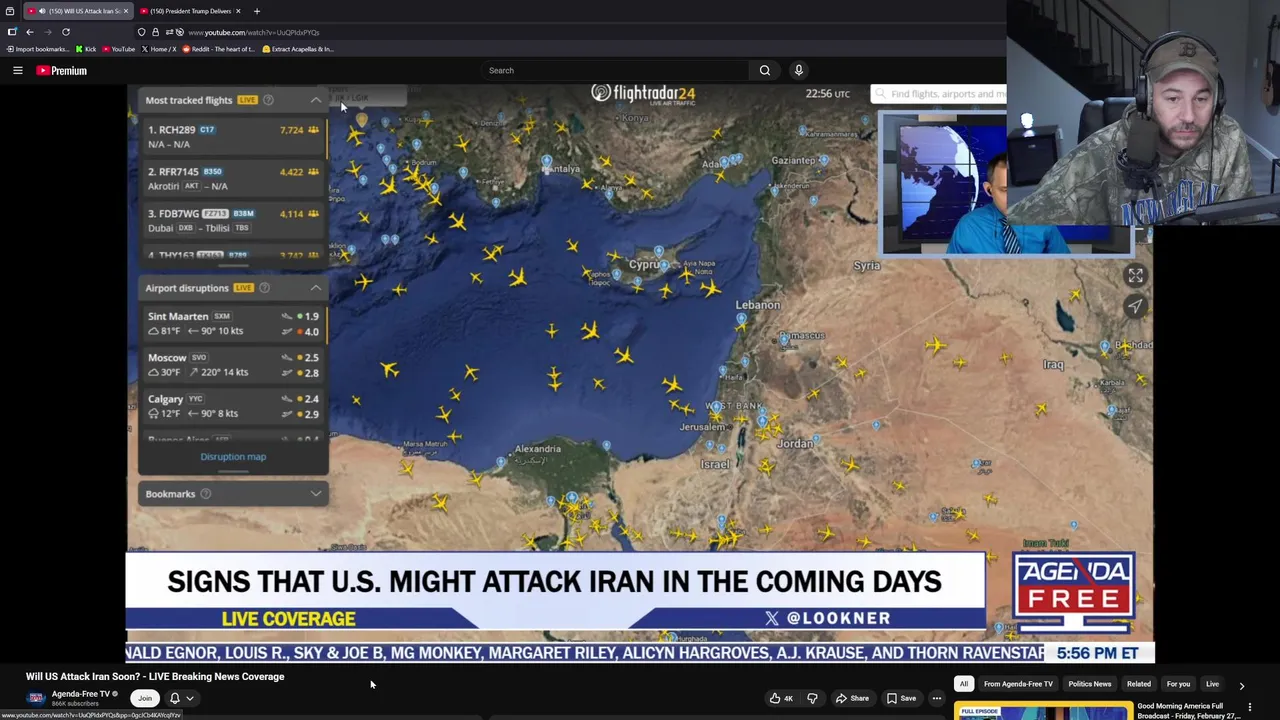Open options menu for Good Morning America video
The image size is (1280, 720).
point(1249,707)
